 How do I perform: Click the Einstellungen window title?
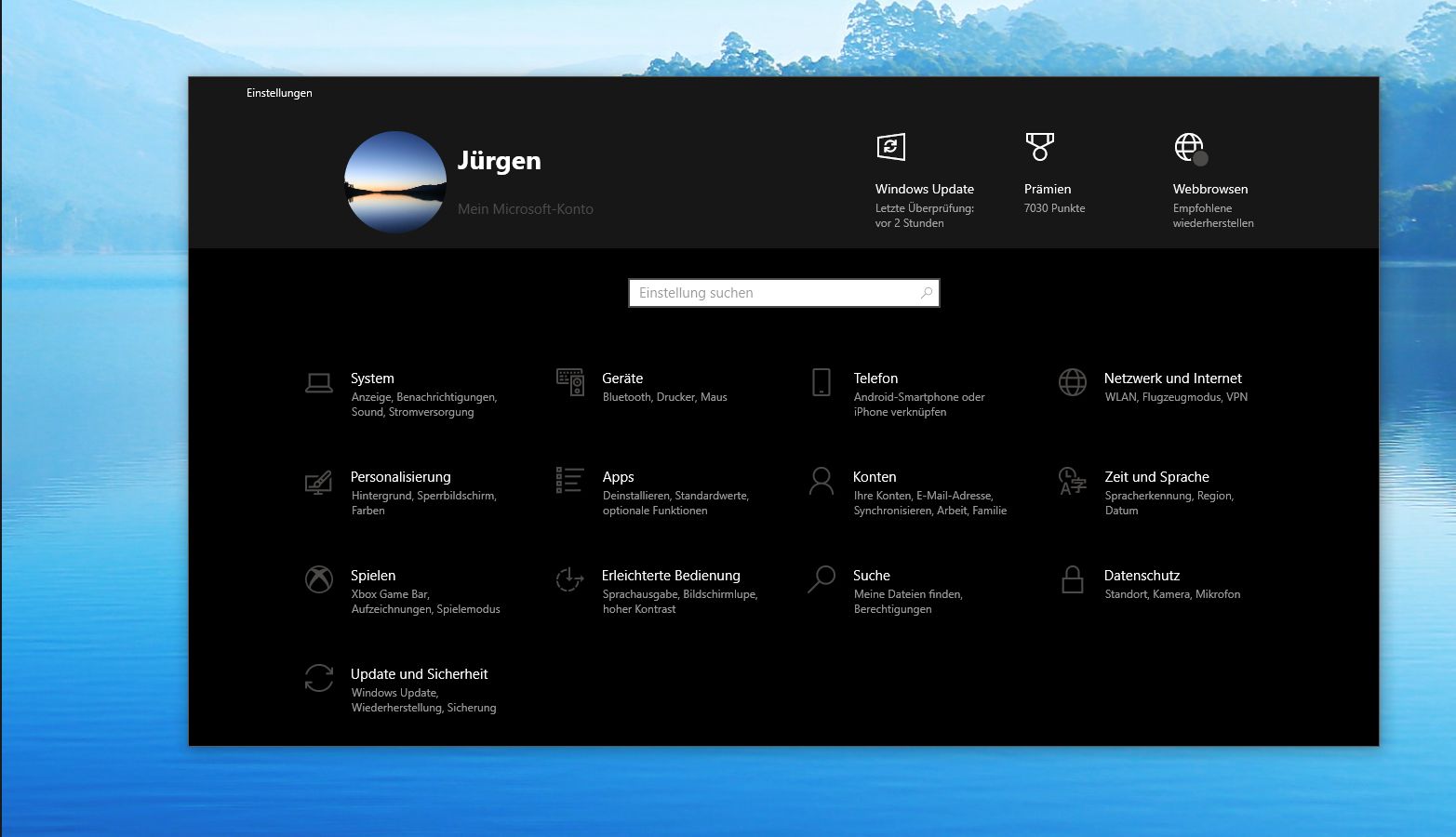coord(279,93)
